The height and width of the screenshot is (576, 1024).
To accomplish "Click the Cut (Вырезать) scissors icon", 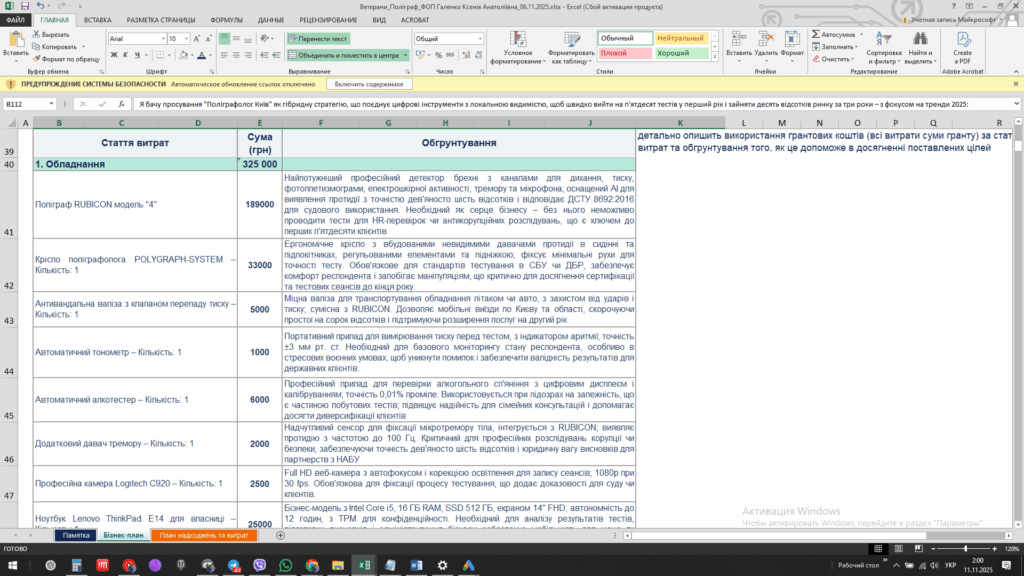I will pos(35,34).
